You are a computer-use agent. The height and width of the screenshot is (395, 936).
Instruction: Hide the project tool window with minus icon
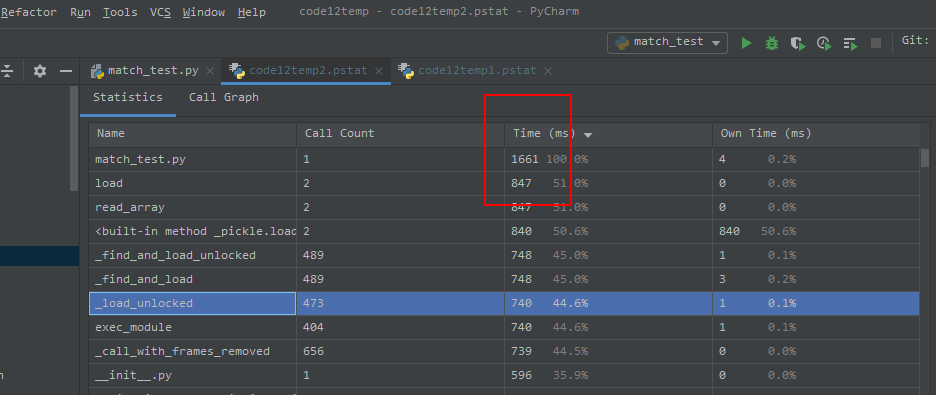[x=66, y=71]
